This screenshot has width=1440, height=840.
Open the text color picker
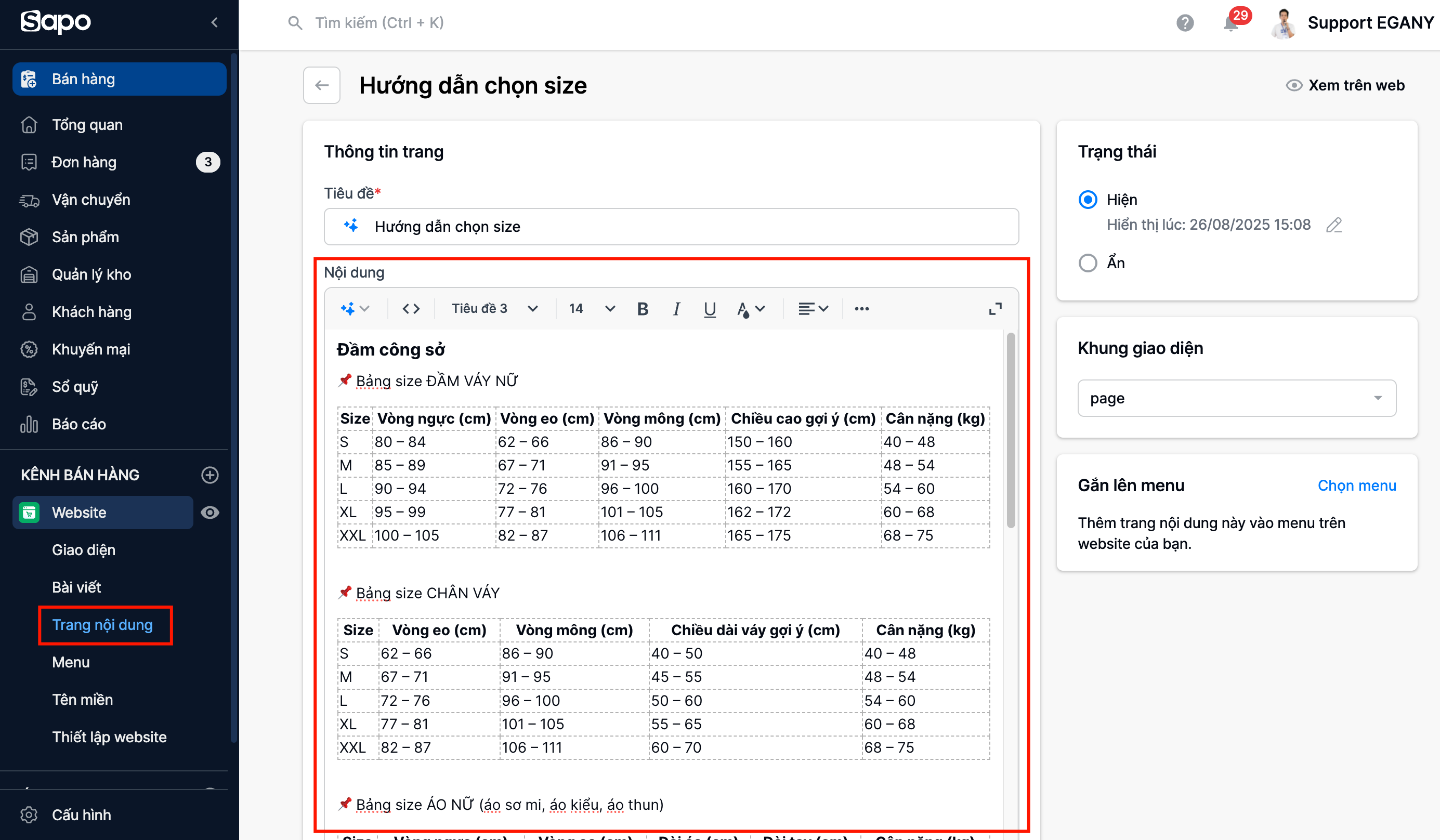coord(750,309)
